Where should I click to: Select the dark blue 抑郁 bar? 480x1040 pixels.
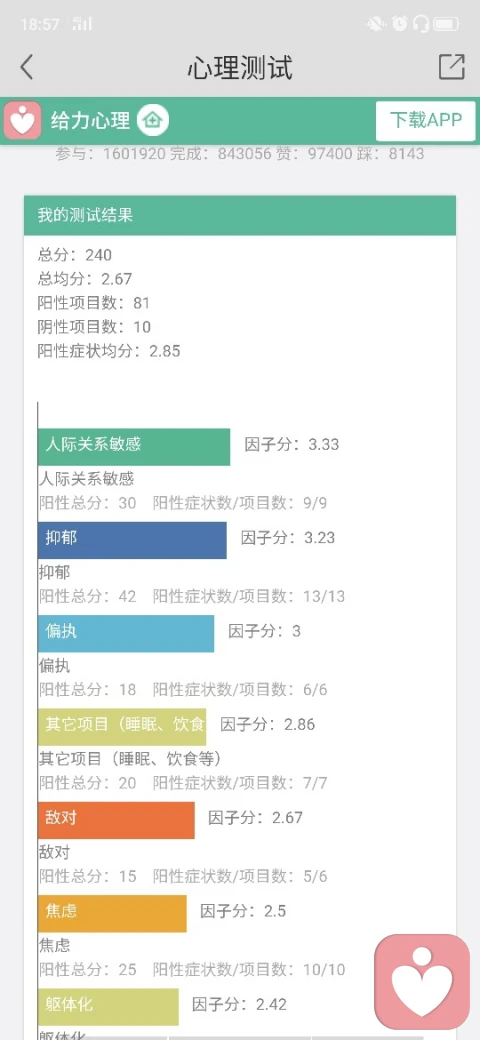pos(132,540)
